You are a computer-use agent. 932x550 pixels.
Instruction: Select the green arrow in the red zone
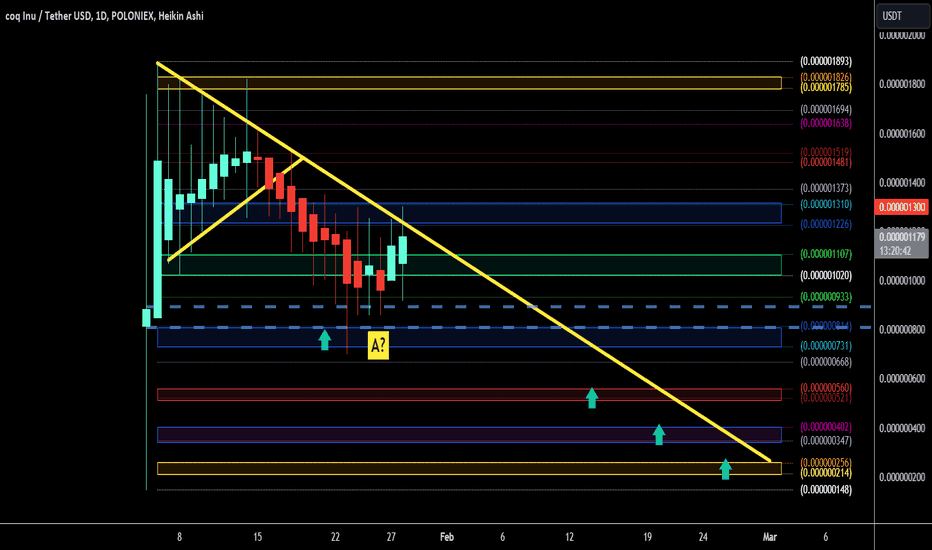click(x=591, y=398)
